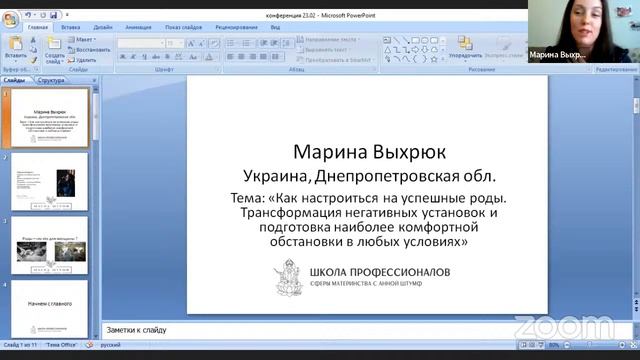Select slide 3 thumbnail with two photos
The image size is (640, 360).
tap(49, 245)
